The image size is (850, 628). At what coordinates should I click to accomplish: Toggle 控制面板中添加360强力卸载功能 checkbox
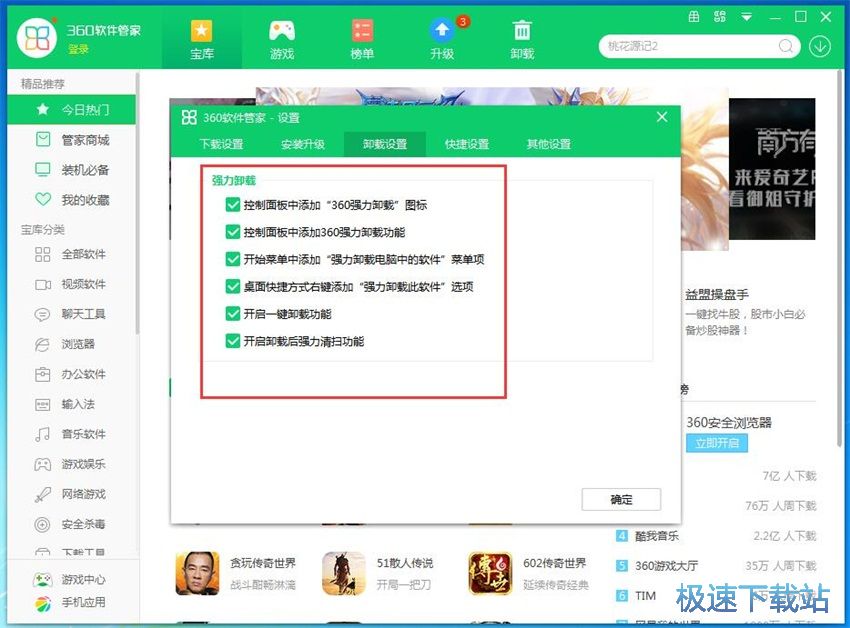point(233,232)
